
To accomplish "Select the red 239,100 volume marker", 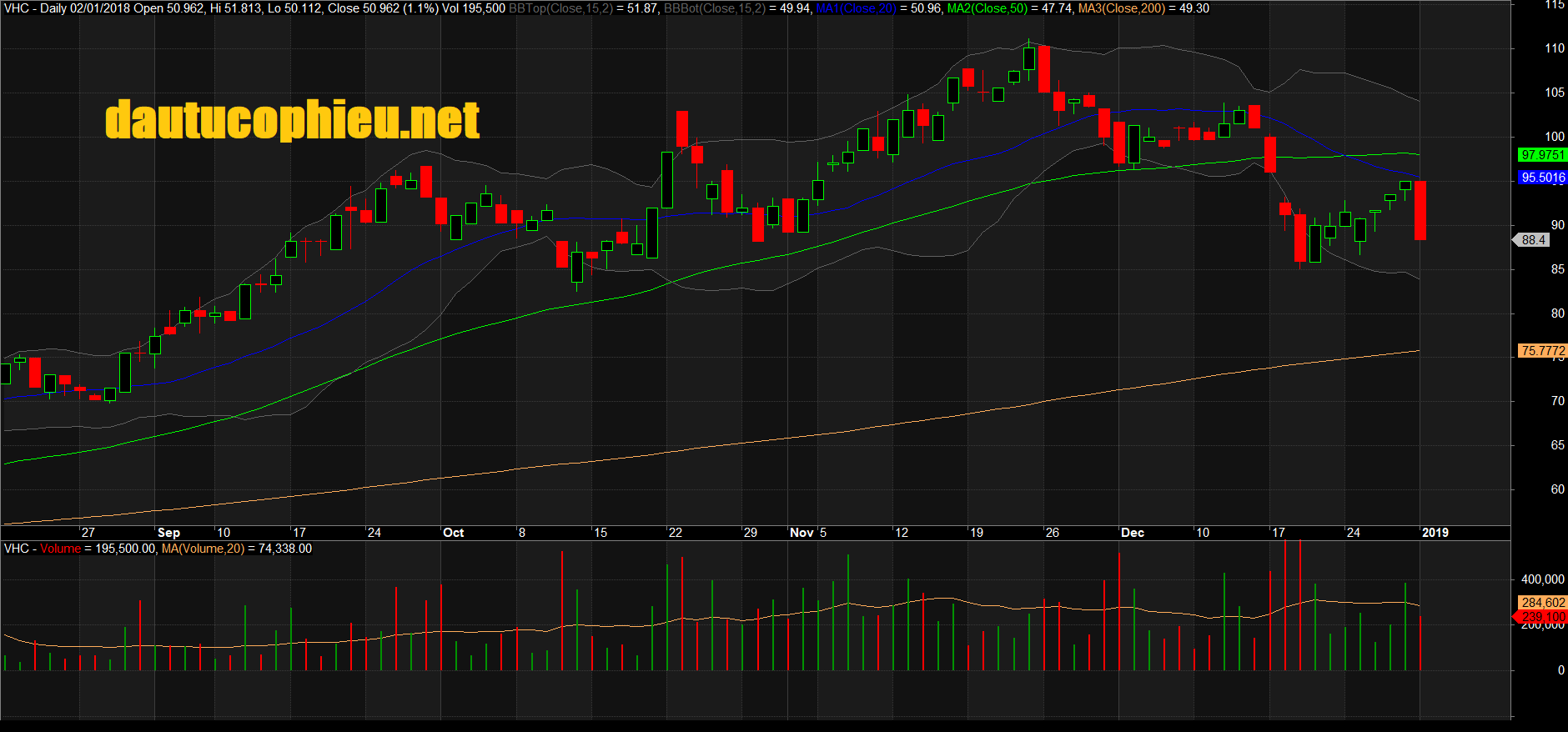I will tap(1542, 617).
